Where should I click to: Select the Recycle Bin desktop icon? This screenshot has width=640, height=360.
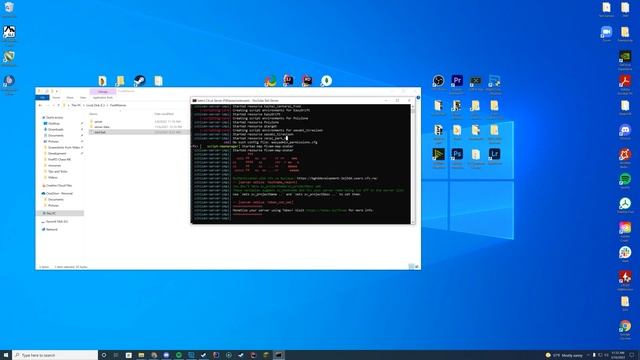coord(9,7)
